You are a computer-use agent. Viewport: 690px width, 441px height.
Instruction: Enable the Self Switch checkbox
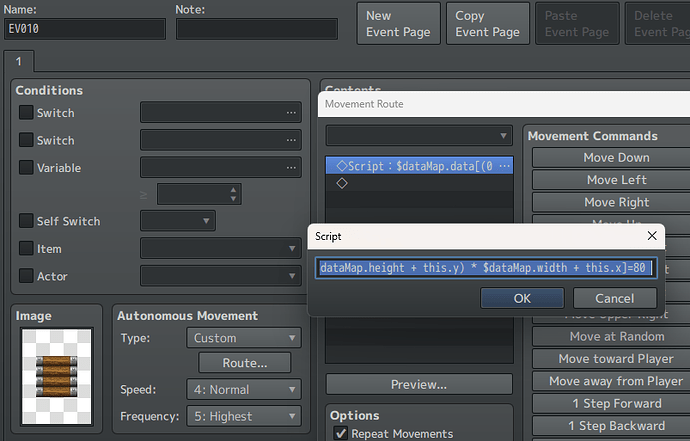26,220
